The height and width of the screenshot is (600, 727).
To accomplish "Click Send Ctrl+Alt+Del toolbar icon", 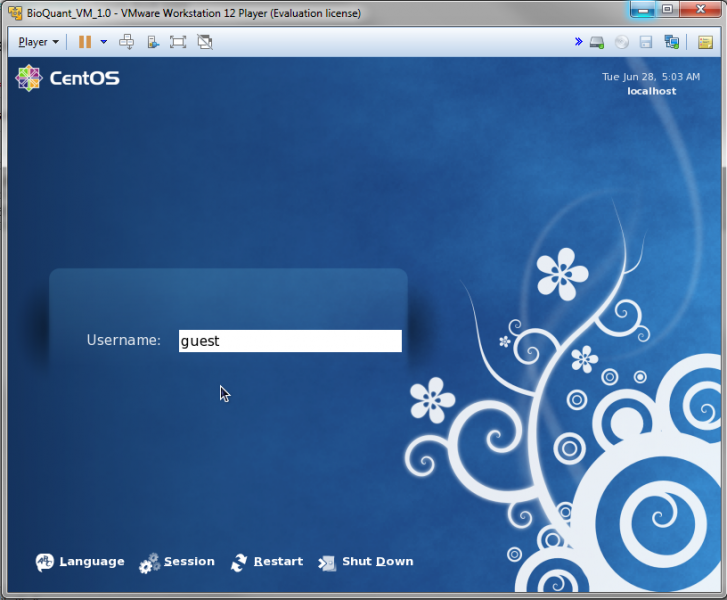I will tap(127, 42).
